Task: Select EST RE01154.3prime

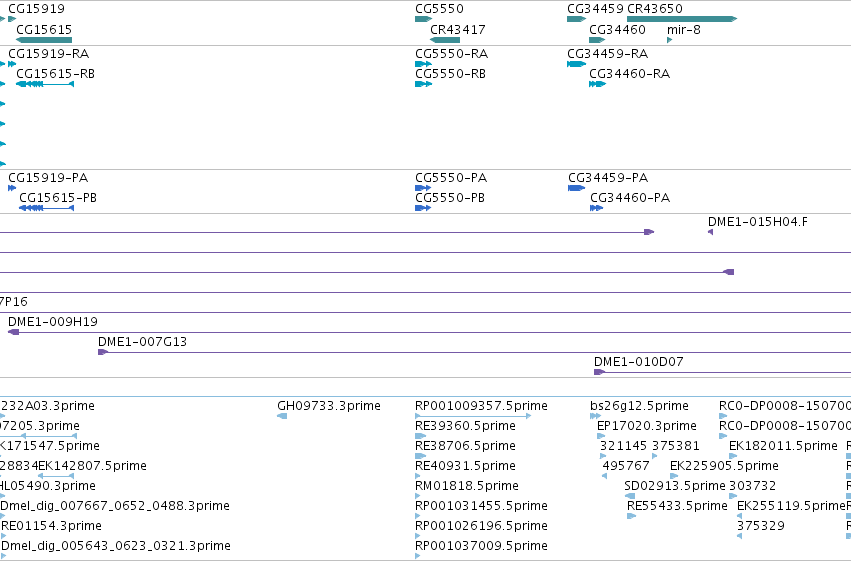Action: coord(3,536)
